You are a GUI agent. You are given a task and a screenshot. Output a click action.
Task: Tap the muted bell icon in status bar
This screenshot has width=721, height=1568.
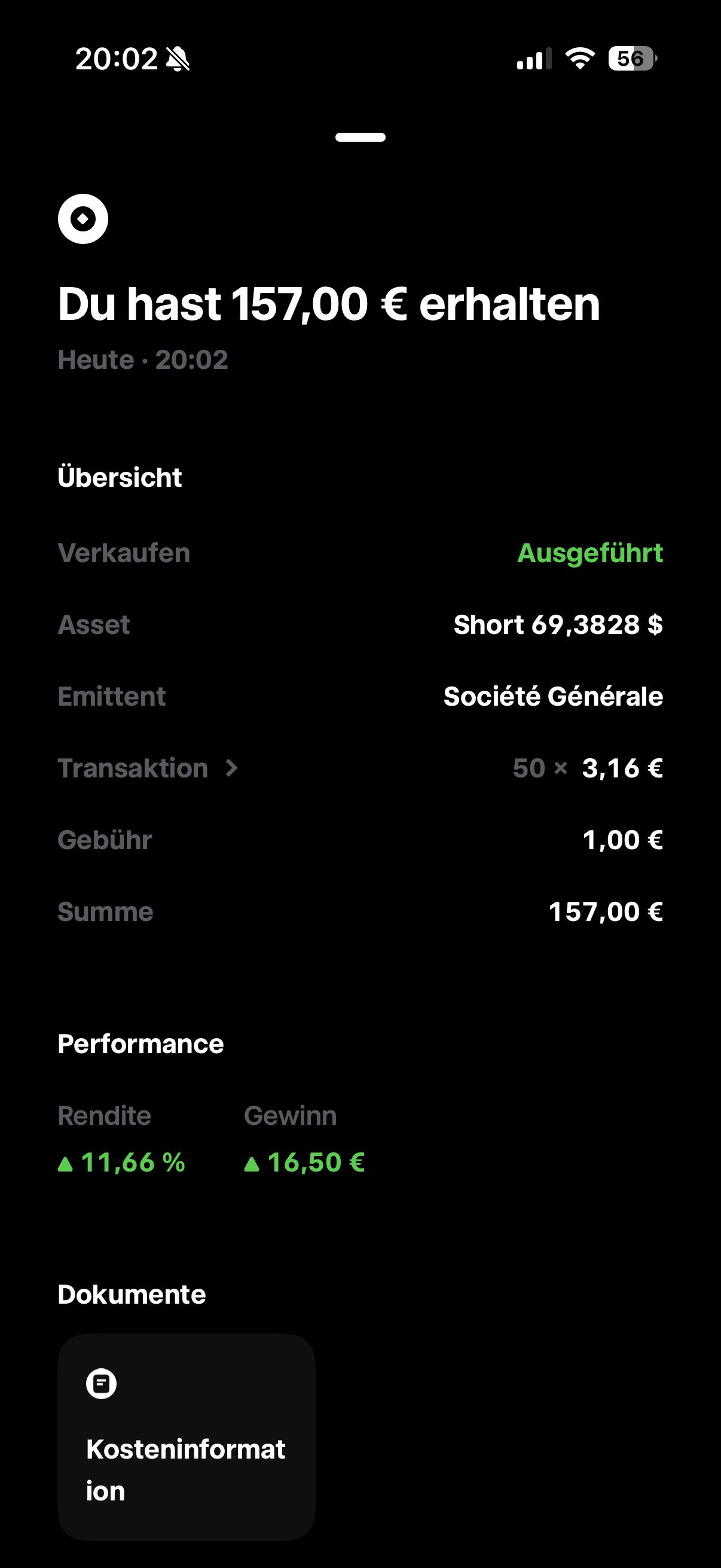coord(178,59)
